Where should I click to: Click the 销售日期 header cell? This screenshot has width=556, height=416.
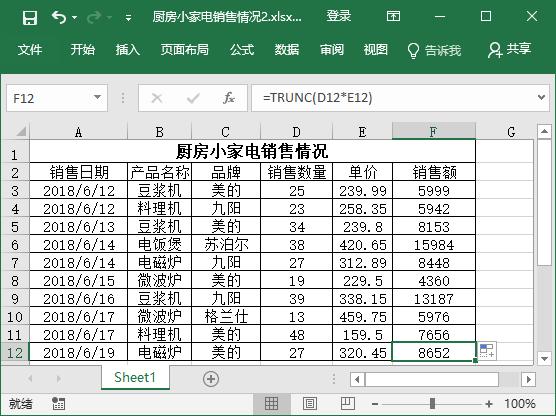pos(78,172)
